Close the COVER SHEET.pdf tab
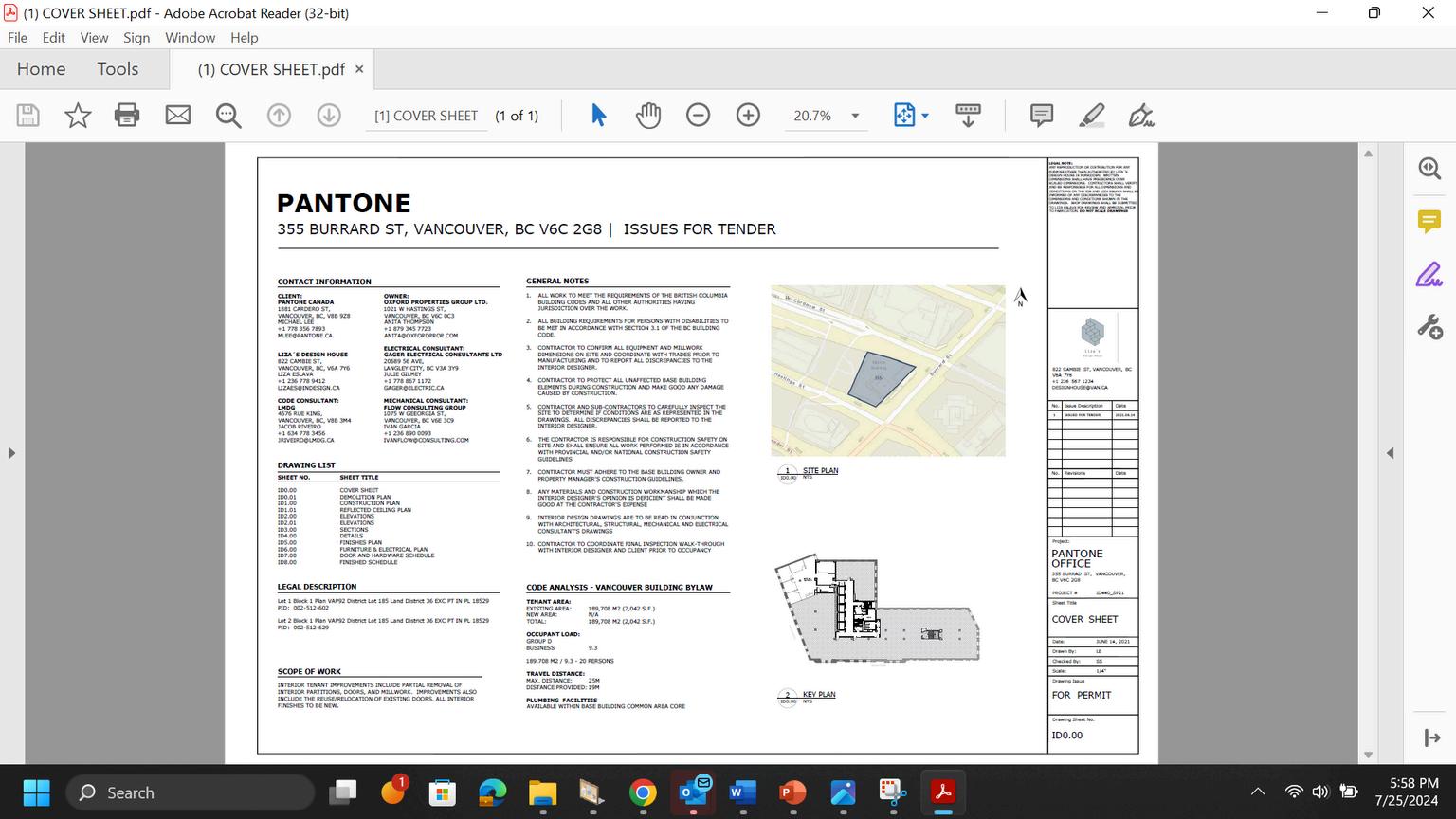Screen dimensions: 1456x819 (x=359, y=69)
